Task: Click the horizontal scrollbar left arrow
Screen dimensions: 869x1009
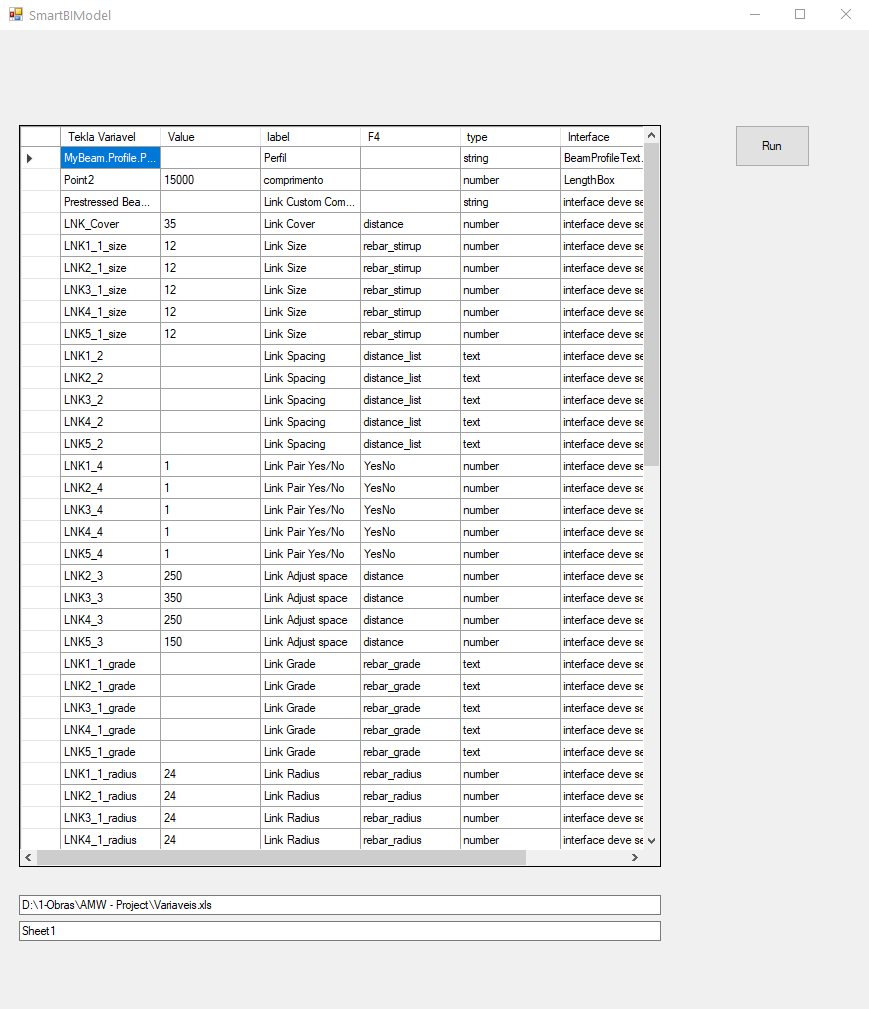Action: coord(28,857)
